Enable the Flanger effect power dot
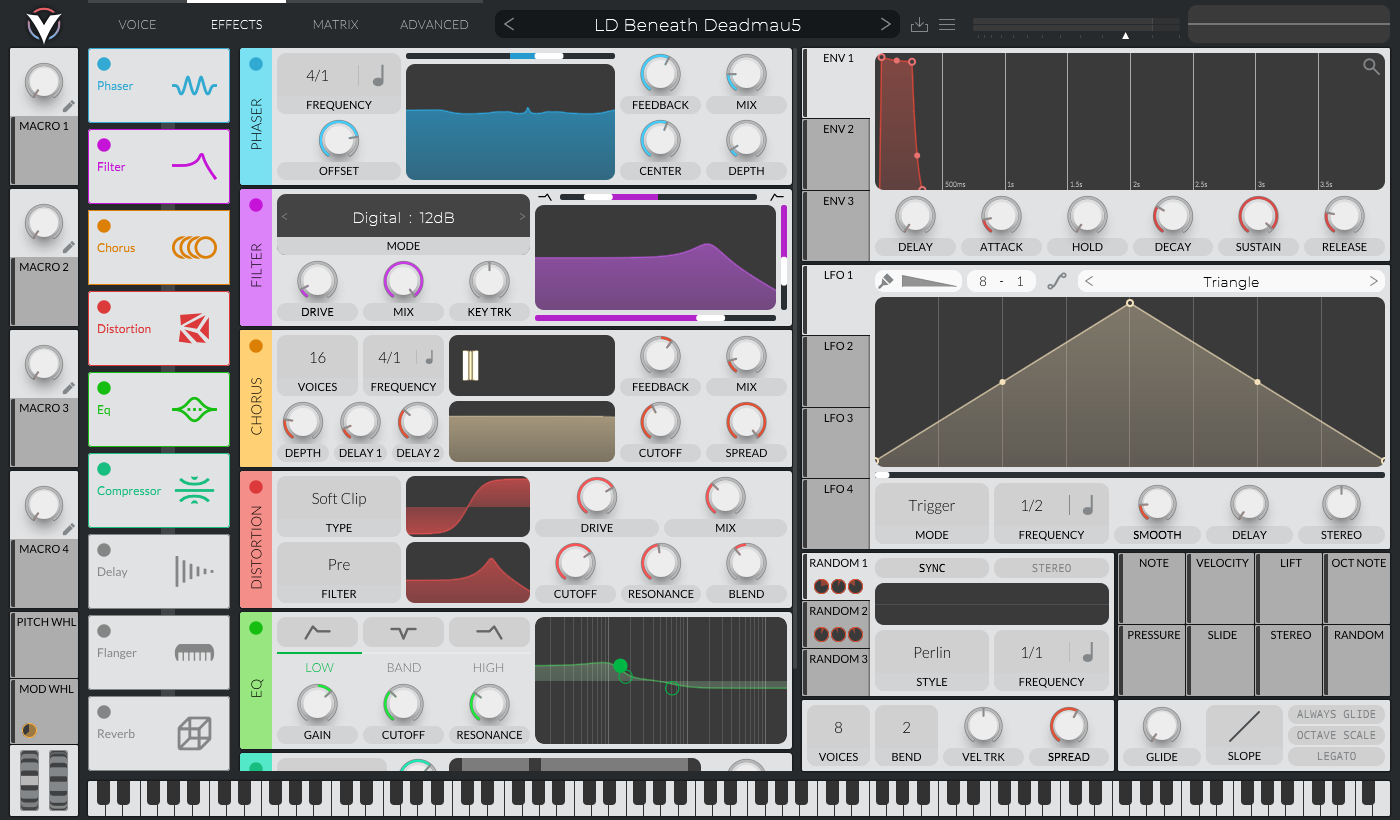 point(104,631)
